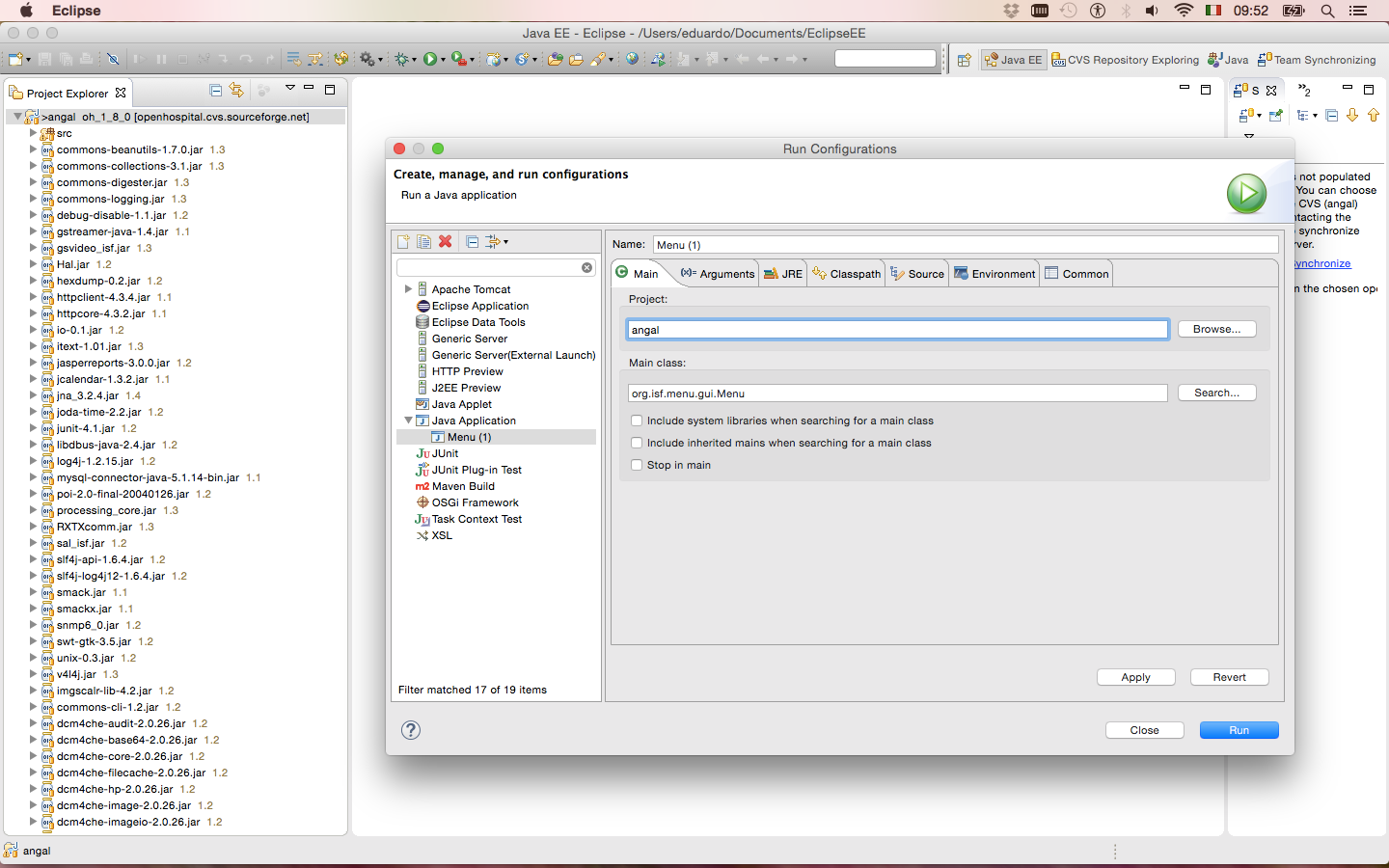The image size is (1389, 868).
Task: Collapse the angal project tree node
Action: click(x=17, y=117)
